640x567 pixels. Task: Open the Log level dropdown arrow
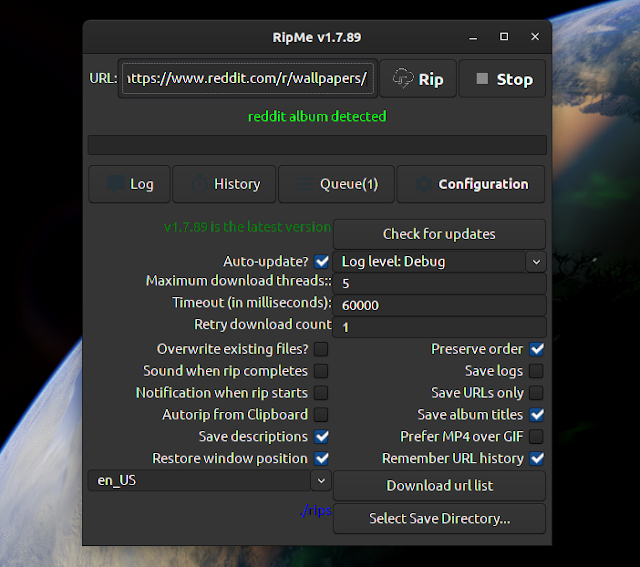pyautogui.click(x=536, y=262)
